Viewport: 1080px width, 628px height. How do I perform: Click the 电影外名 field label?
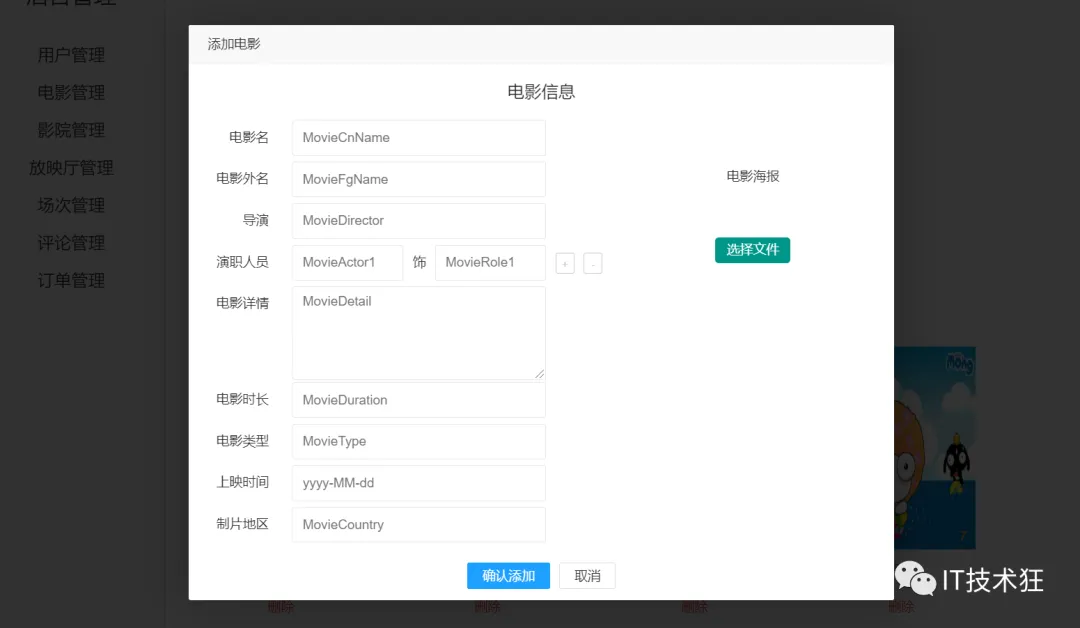pos(242,178)
